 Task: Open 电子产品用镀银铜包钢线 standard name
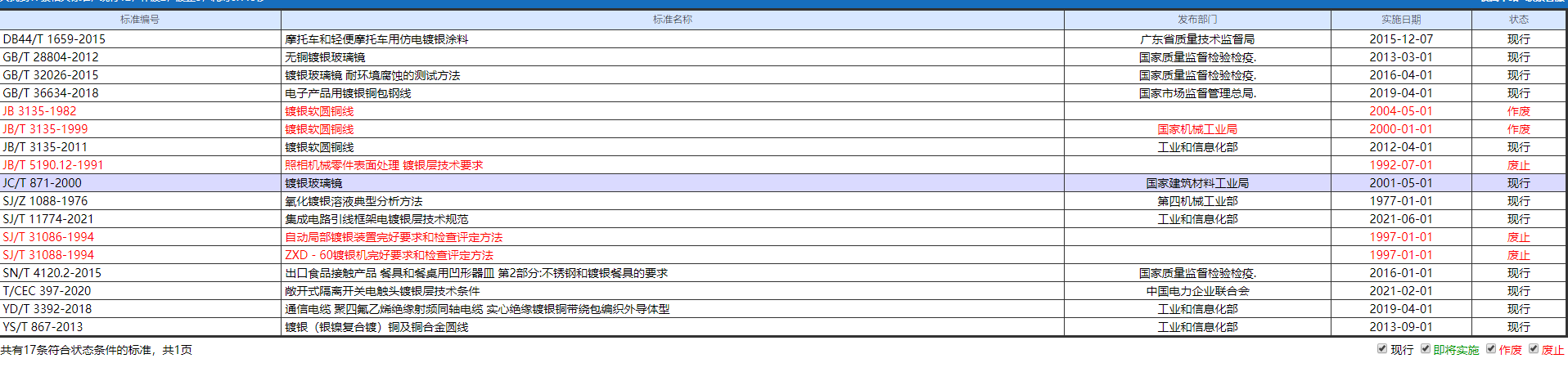[348, 93]
